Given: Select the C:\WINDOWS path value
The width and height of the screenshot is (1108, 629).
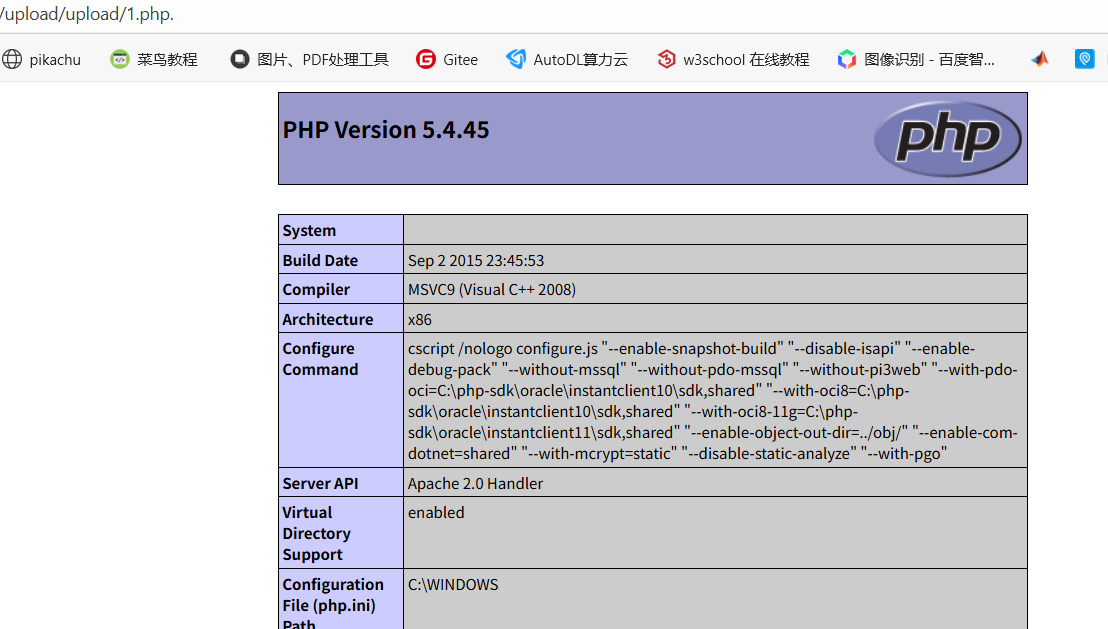Looking at the screenshot, I should pos(453,584).
